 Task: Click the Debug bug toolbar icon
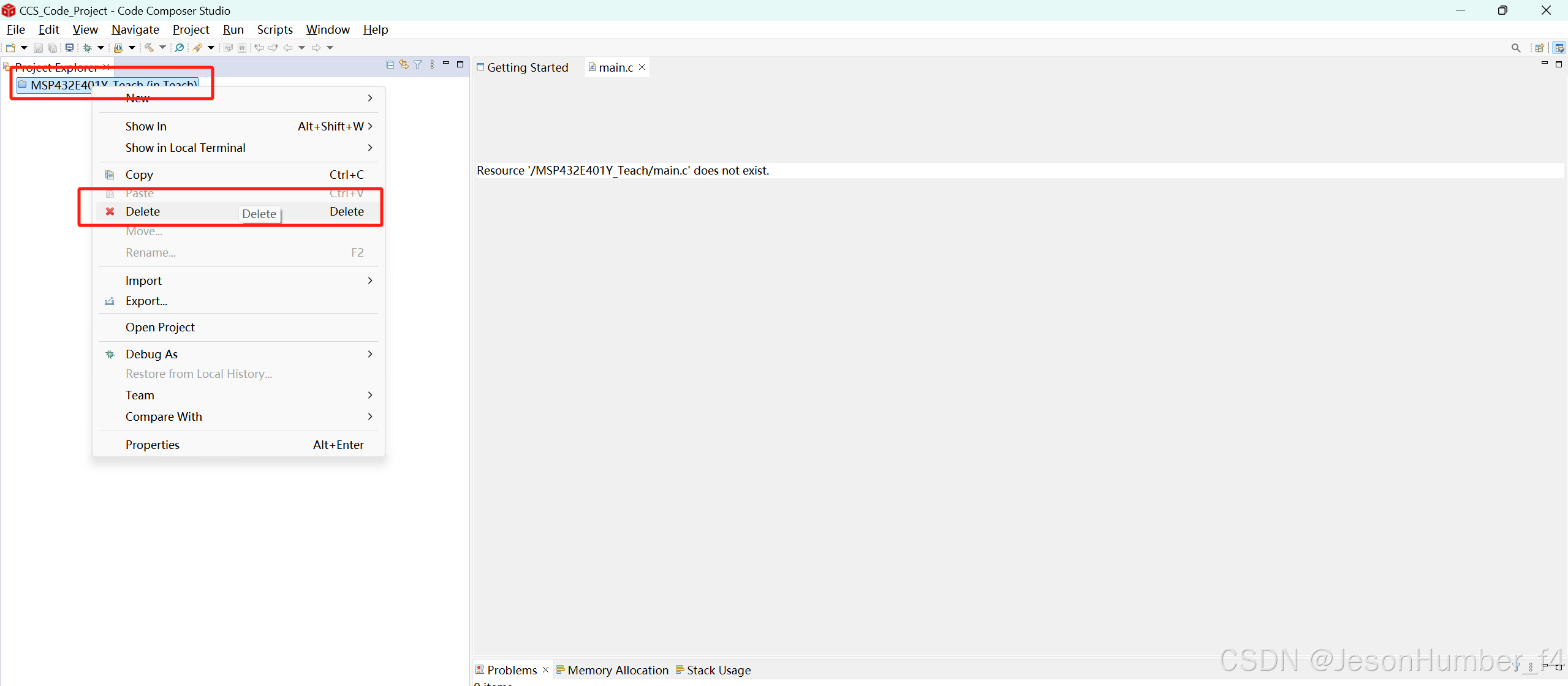point(88,48)
